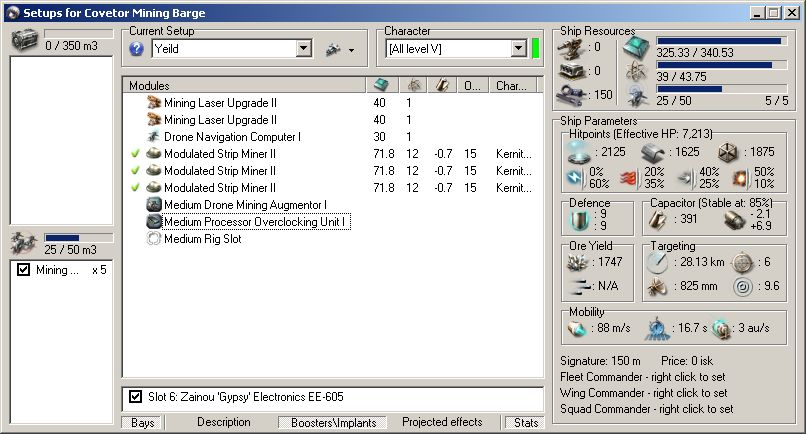Click the drone bandwidth icon near 25 / 50
This screenshot has height=434, width=806.
(x=636, y=96)
